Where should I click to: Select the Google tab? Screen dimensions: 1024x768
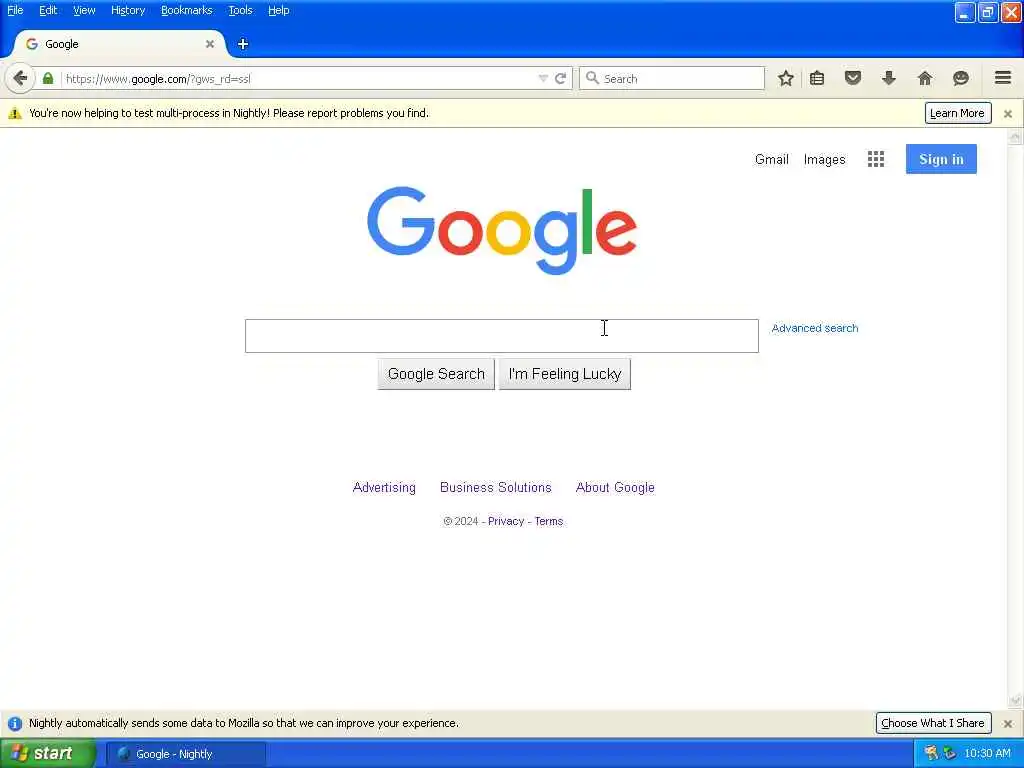coord(120,44)
